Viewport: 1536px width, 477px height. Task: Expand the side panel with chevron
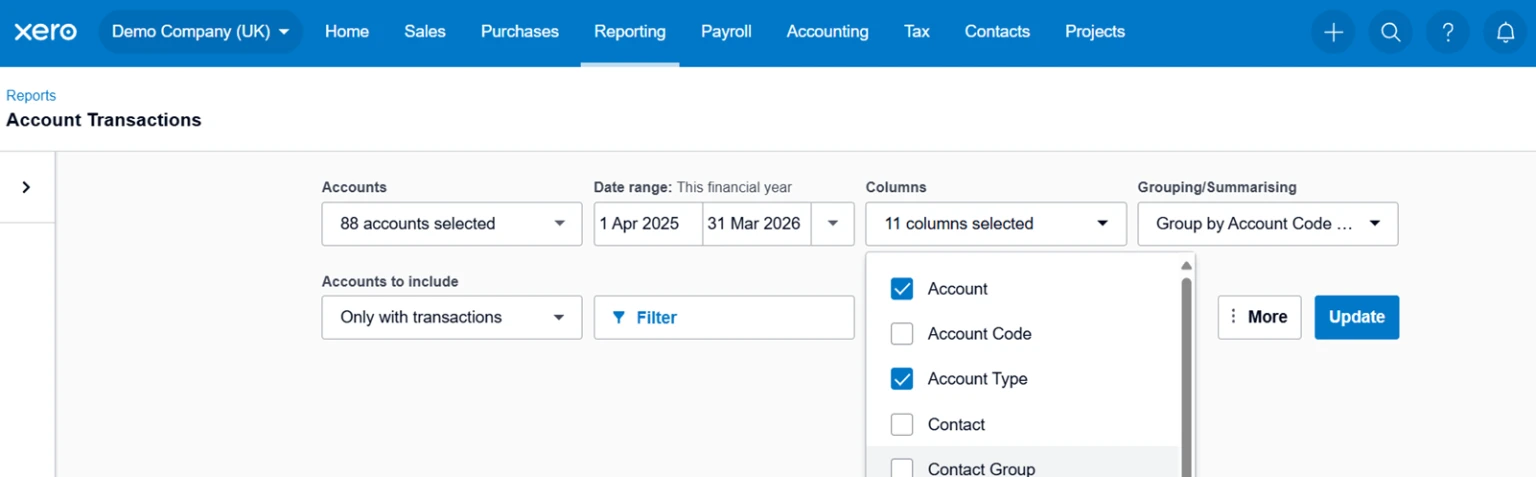pos(26,187)
